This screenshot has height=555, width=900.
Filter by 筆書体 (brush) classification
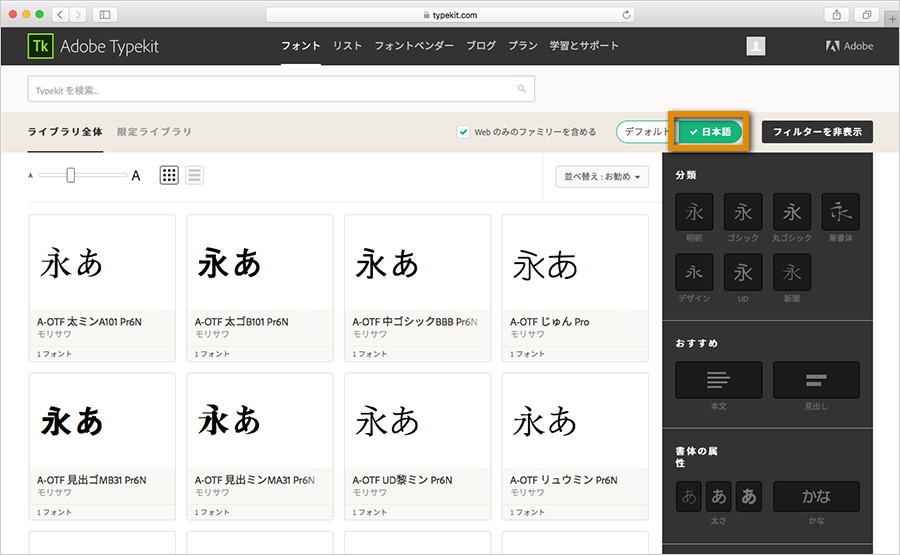[840, 212]
